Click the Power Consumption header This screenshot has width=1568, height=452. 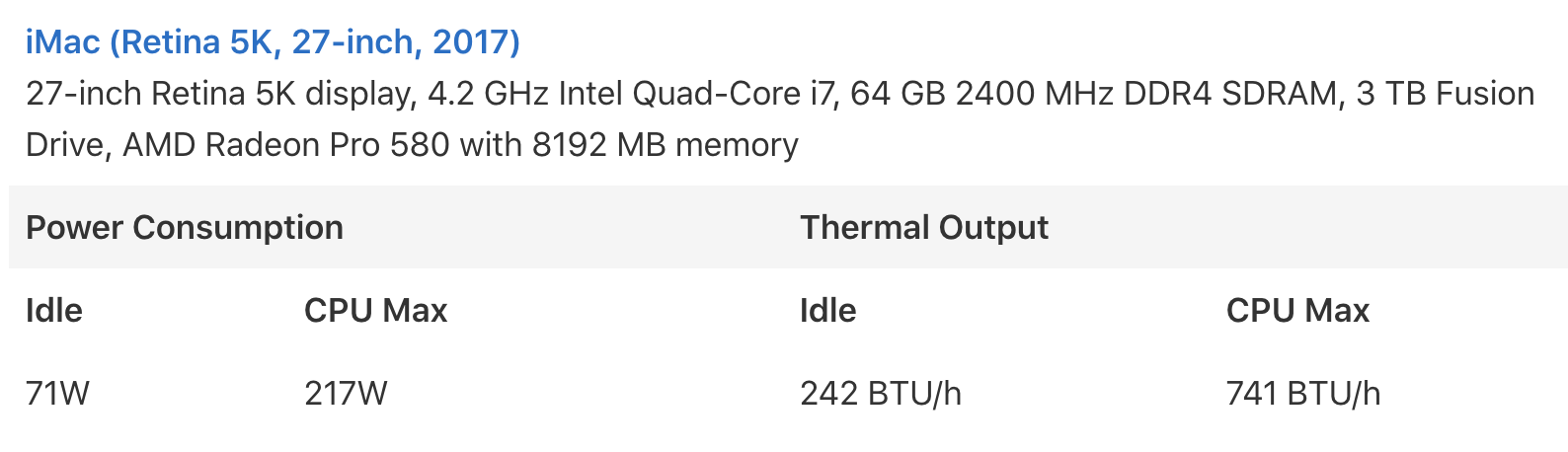click(x=185, y=228)
